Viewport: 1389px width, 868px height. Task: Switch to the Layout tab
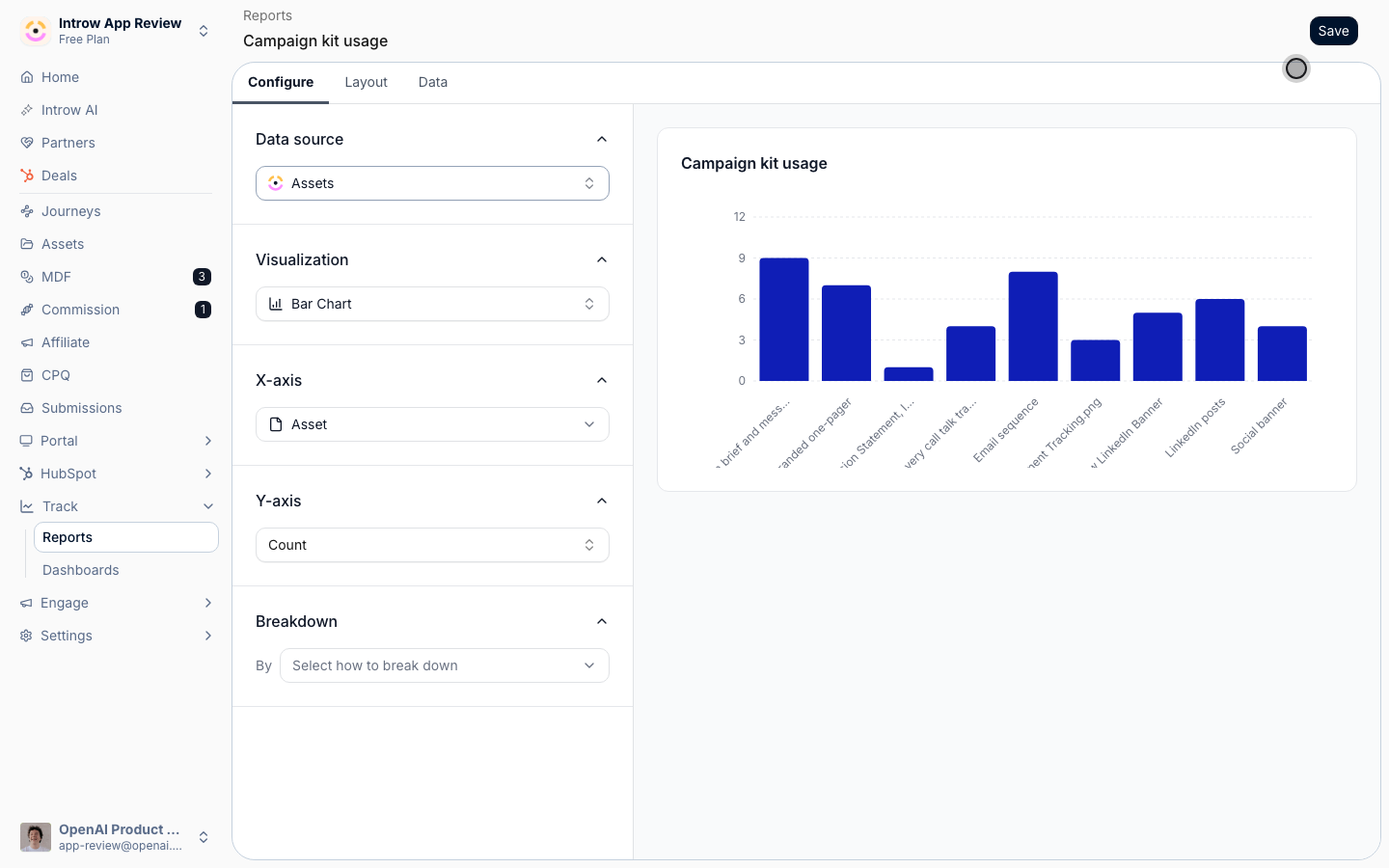[367, 82]
